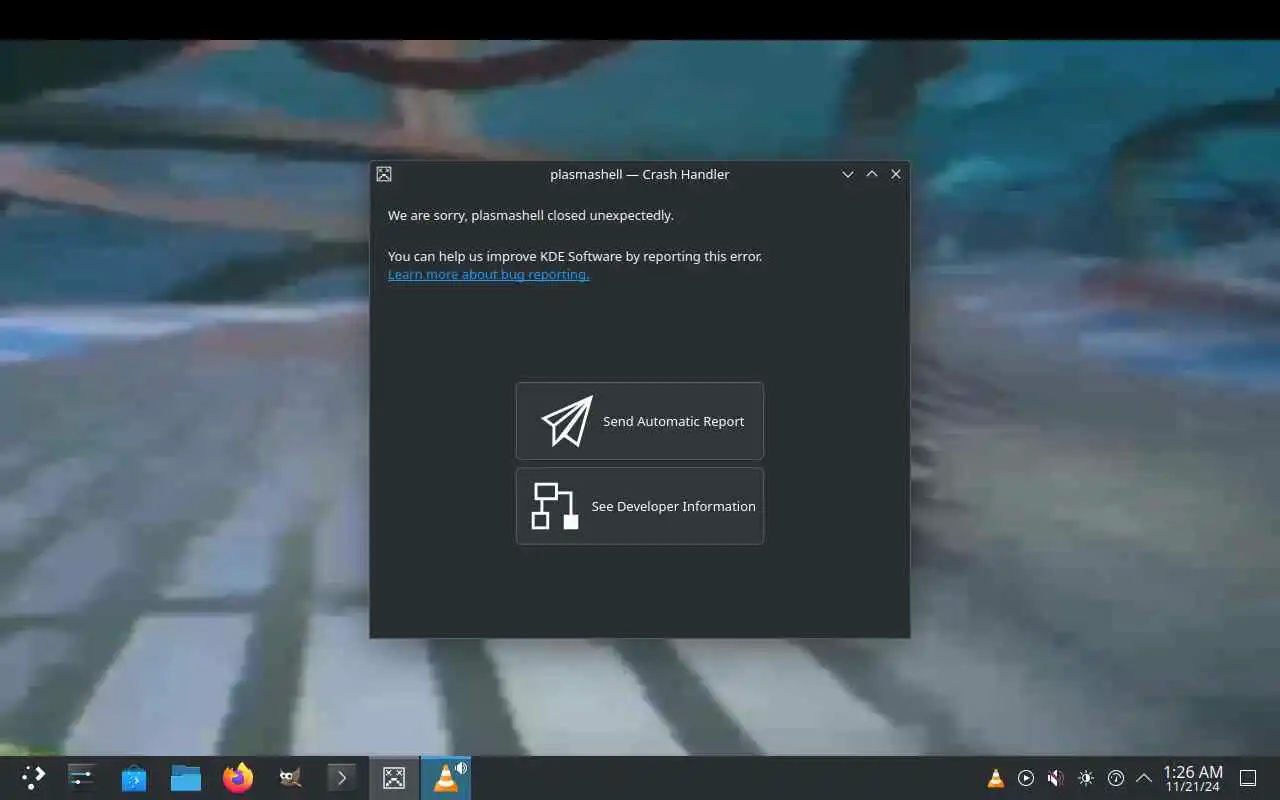Open the Discover software center
1280x800 pixels.
point(134,778)
